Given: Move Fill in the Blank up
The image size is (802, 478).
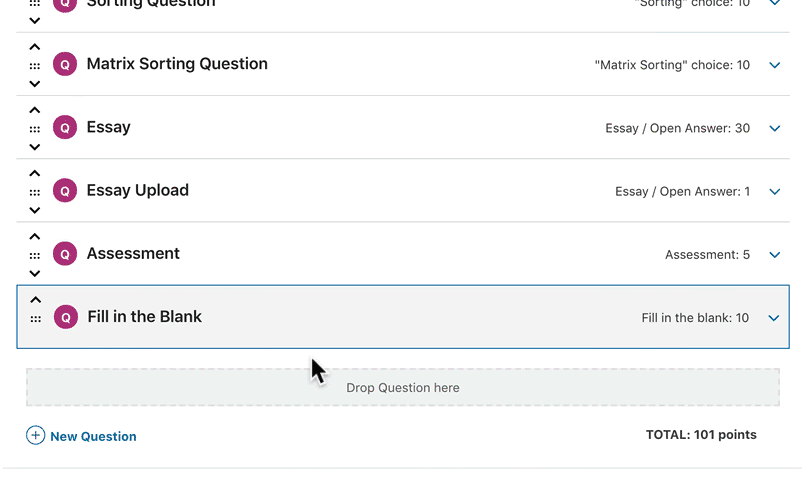Looking at the screenshot, I should point(36,300).
